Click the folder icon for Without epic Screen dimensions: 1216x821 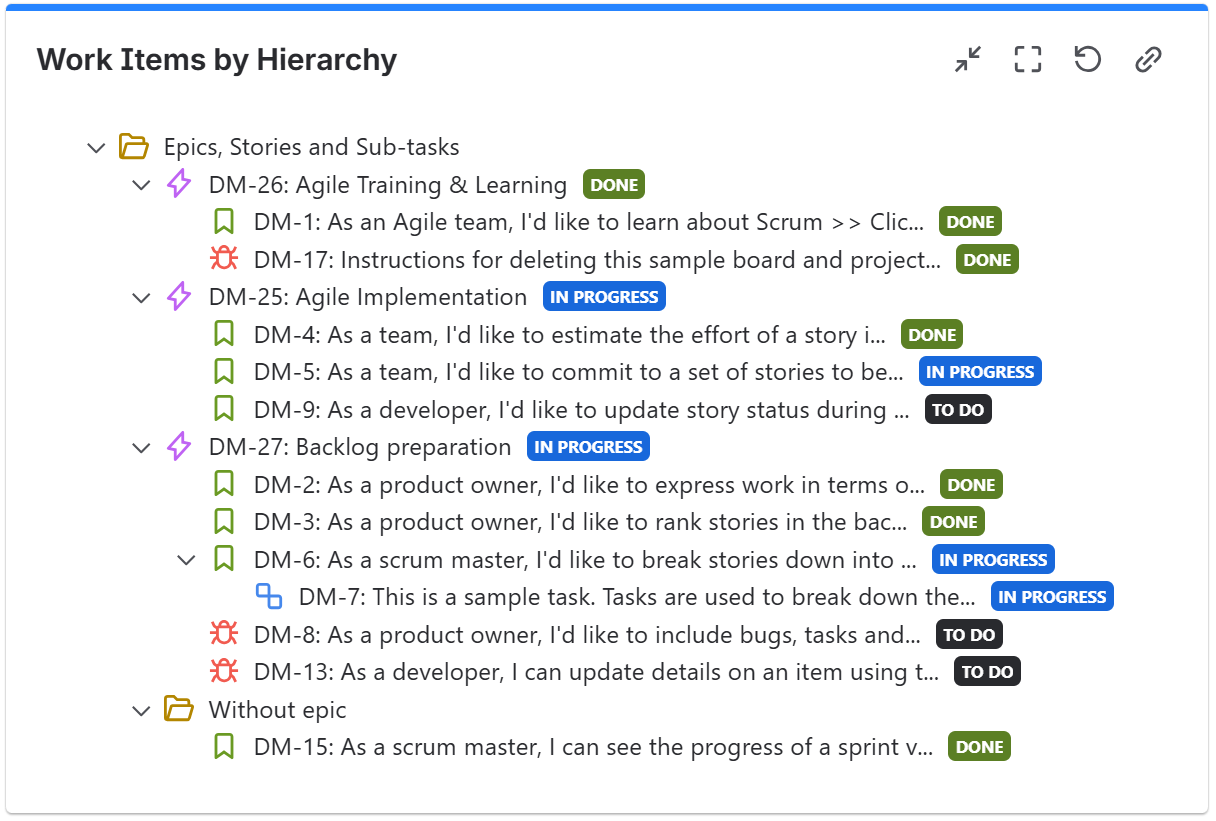tap(179, 710)
